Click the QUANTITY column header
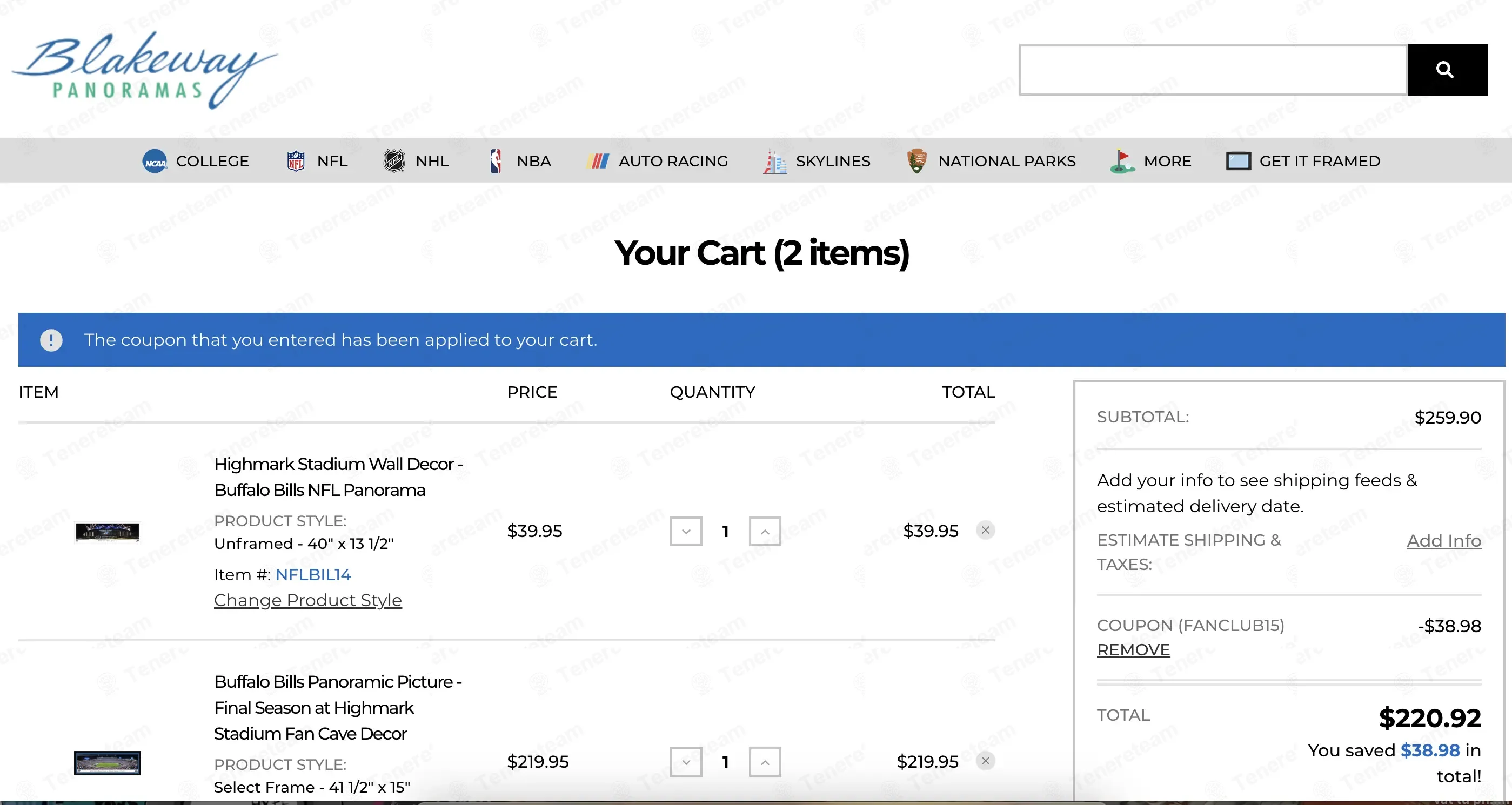This screenshot has height=805, width=1512. (x=713, y=392)
